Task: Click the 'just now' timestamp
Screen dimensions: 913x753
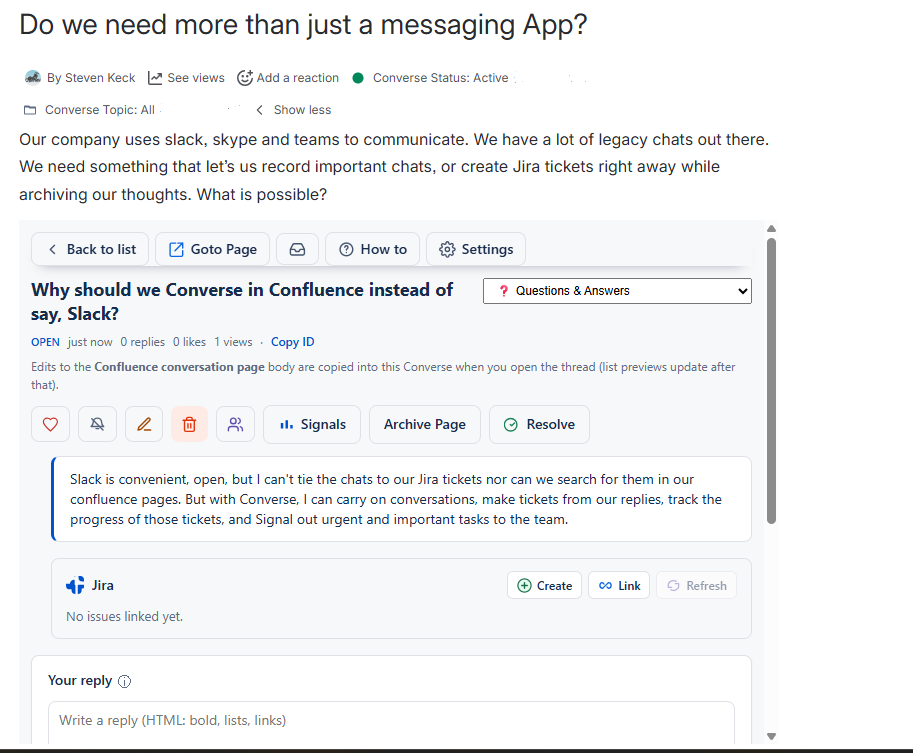Action: pyautogui.click(x=90, y=342)
